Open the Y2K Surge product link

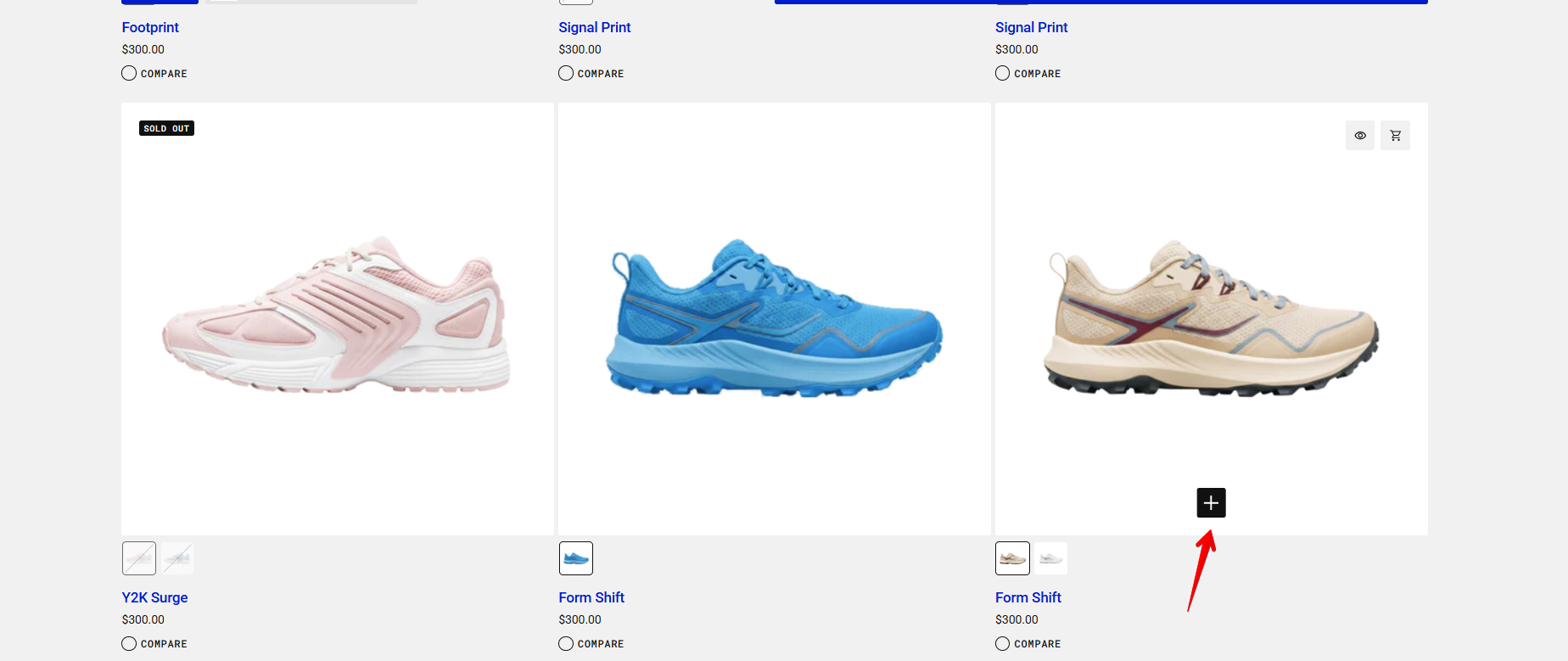click(154, 597)
